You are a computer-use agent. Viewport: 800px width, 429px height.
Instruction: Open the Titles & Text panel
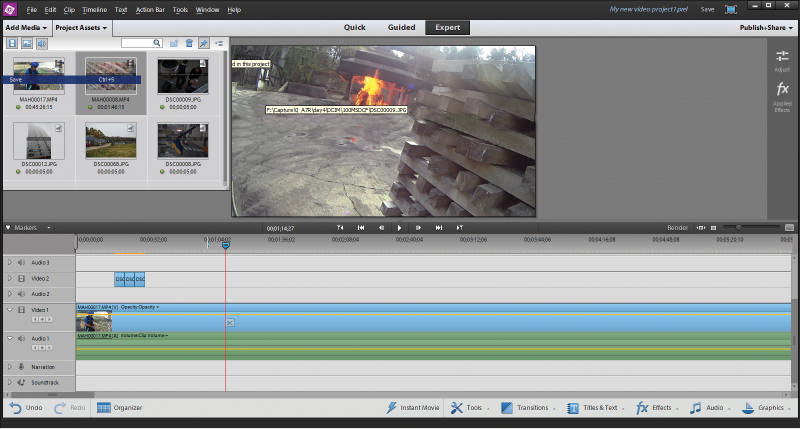coord(595,408)
